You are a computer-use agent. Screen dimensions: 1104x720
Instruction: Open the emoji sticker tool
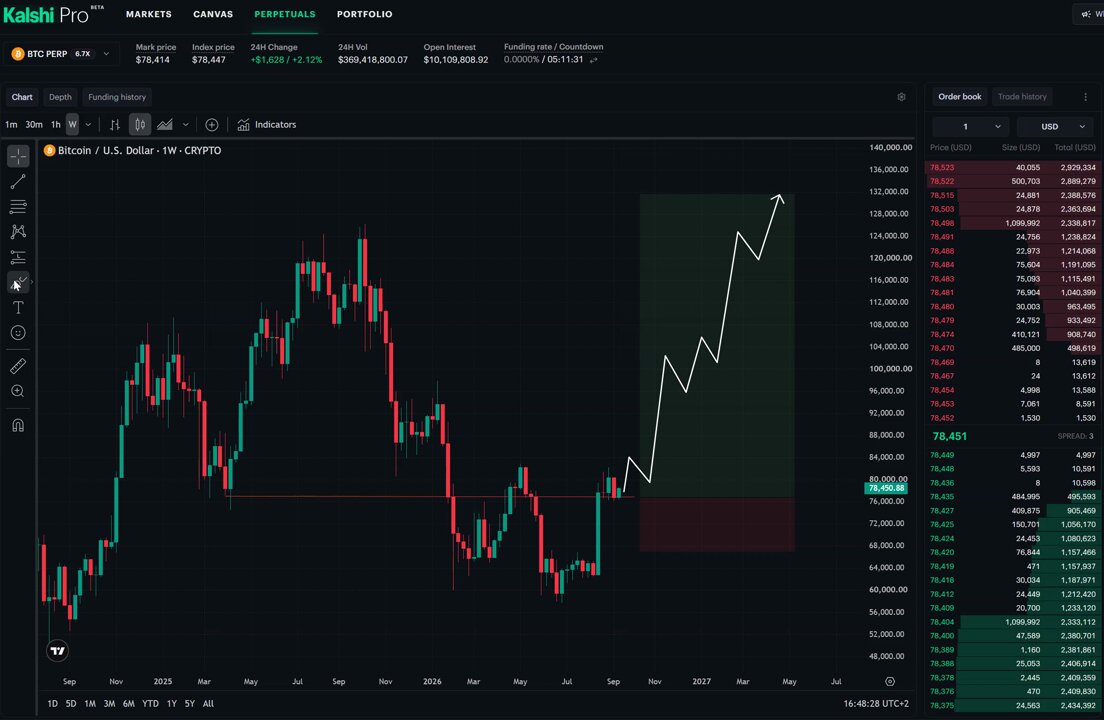pos(18,333)
